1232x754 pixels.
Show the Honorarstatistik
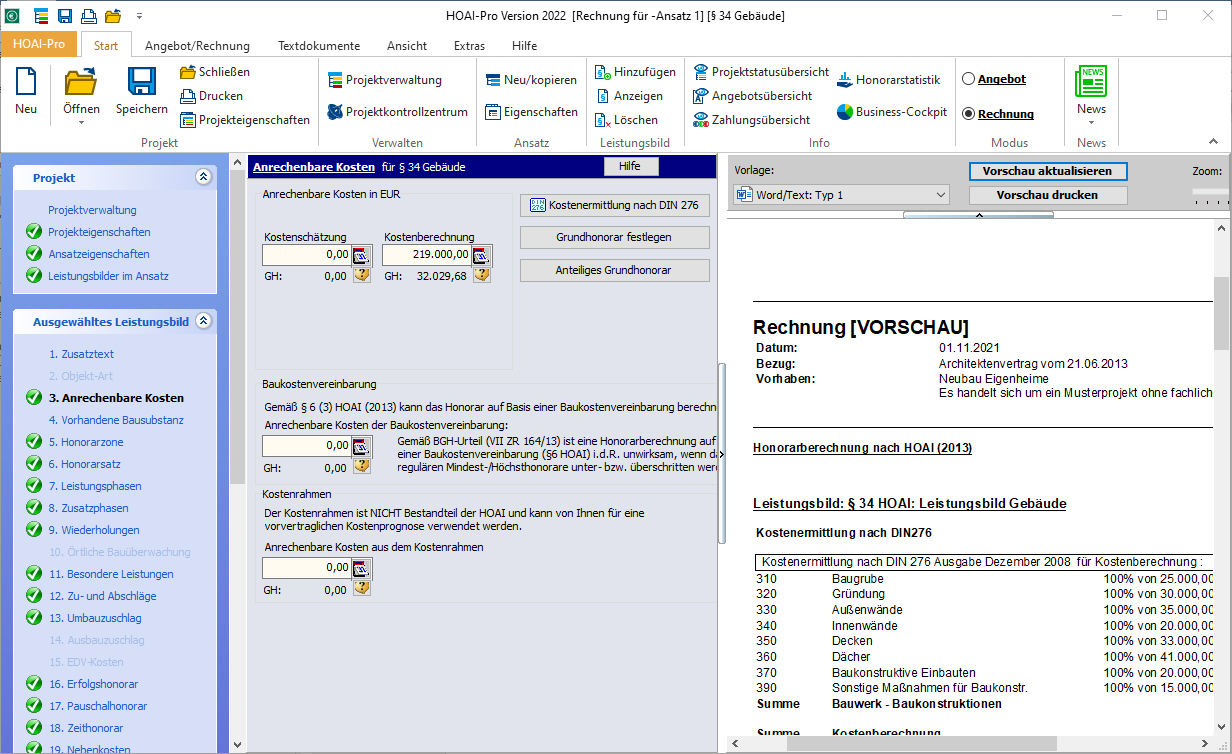(x=888, y=80)
